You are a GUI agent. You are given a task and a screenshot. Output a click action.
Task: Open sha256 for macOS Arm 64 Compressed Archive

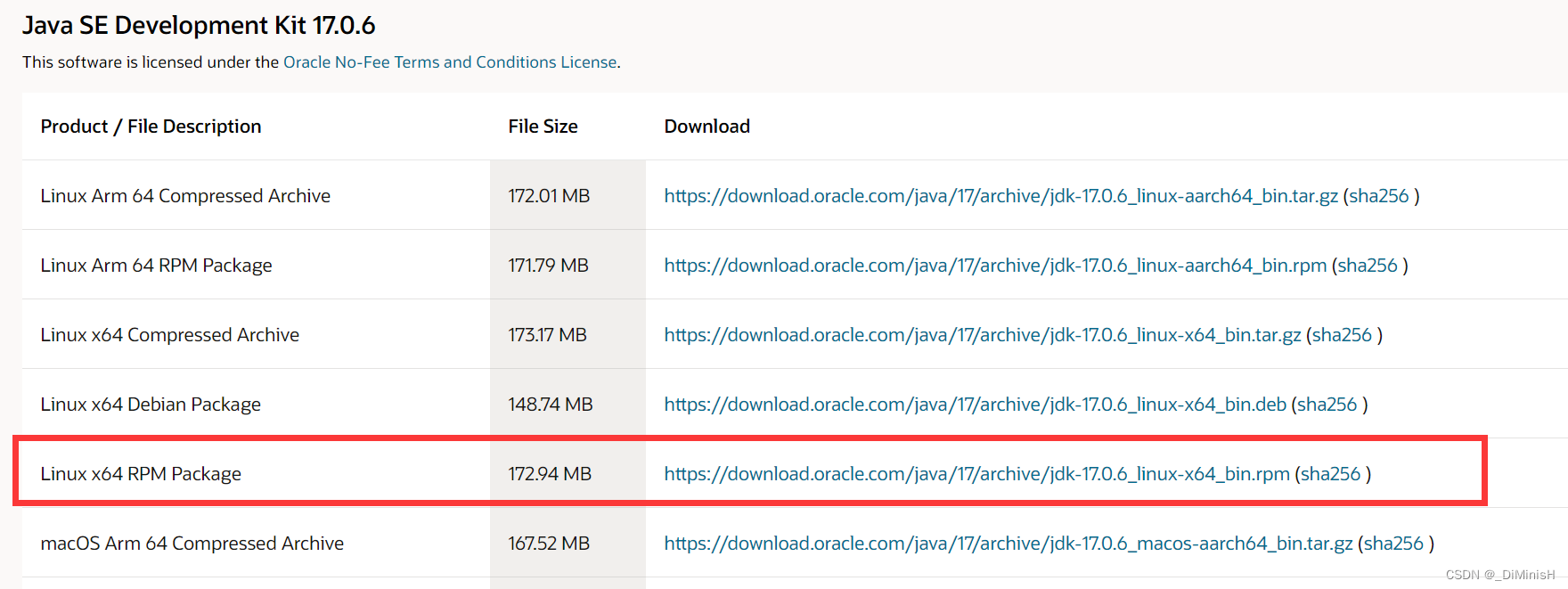(1393, 544)
